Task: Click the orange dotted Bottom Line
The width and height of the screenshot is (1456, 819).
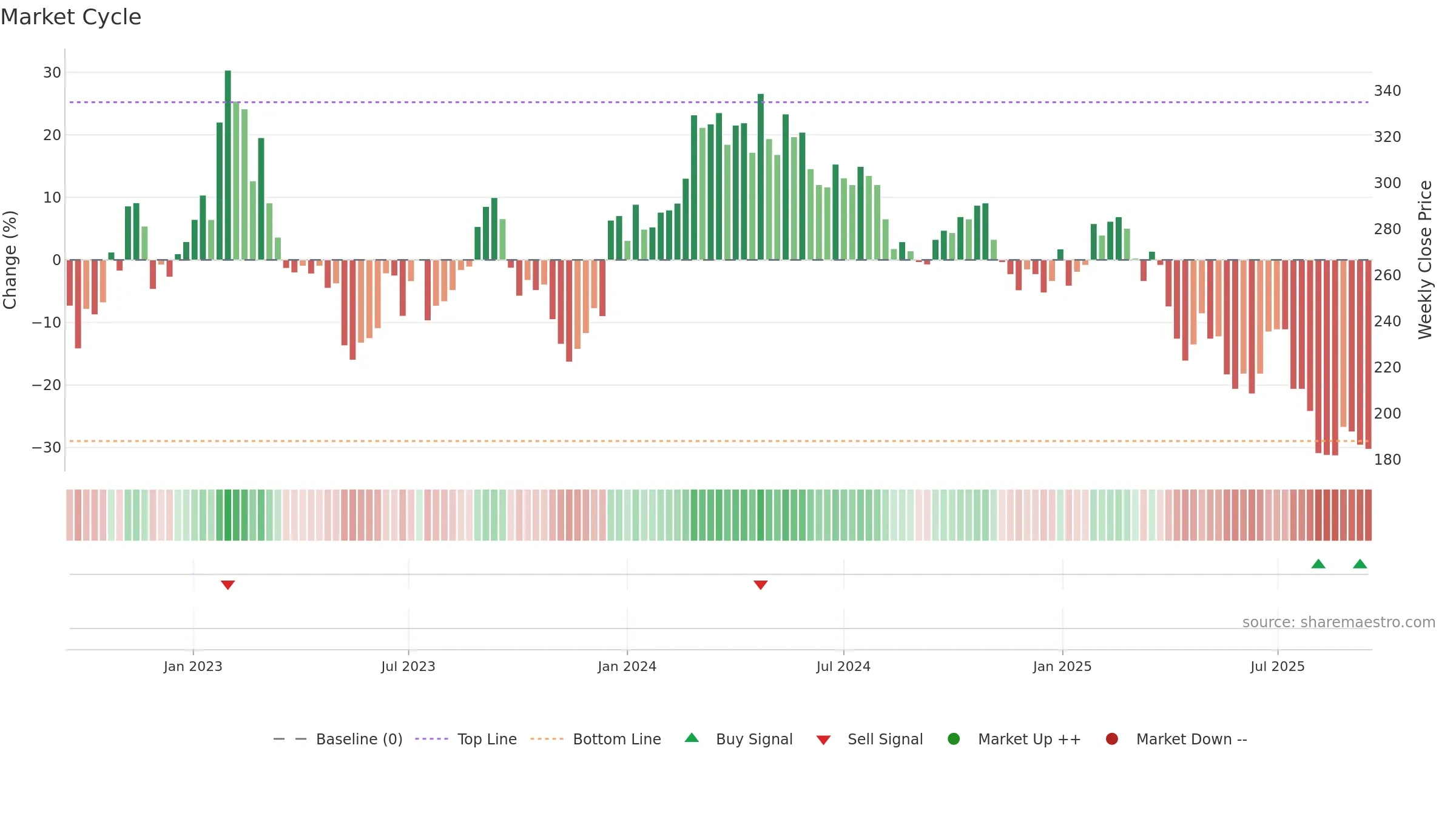Action: 719,441
